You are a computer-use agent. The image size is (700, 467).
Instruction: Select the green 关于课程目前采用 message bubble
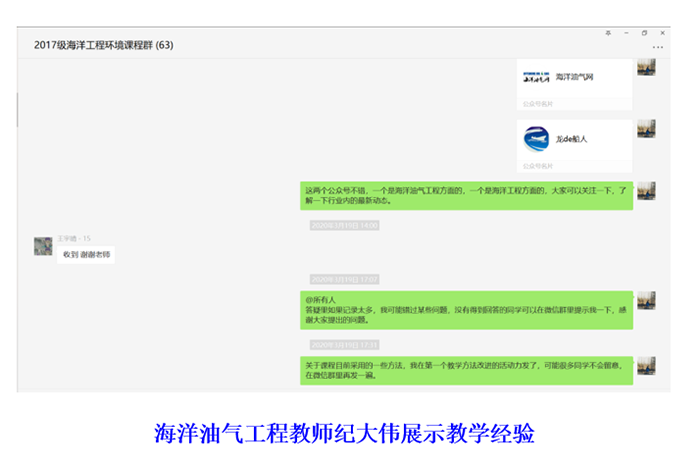point(467,371)
